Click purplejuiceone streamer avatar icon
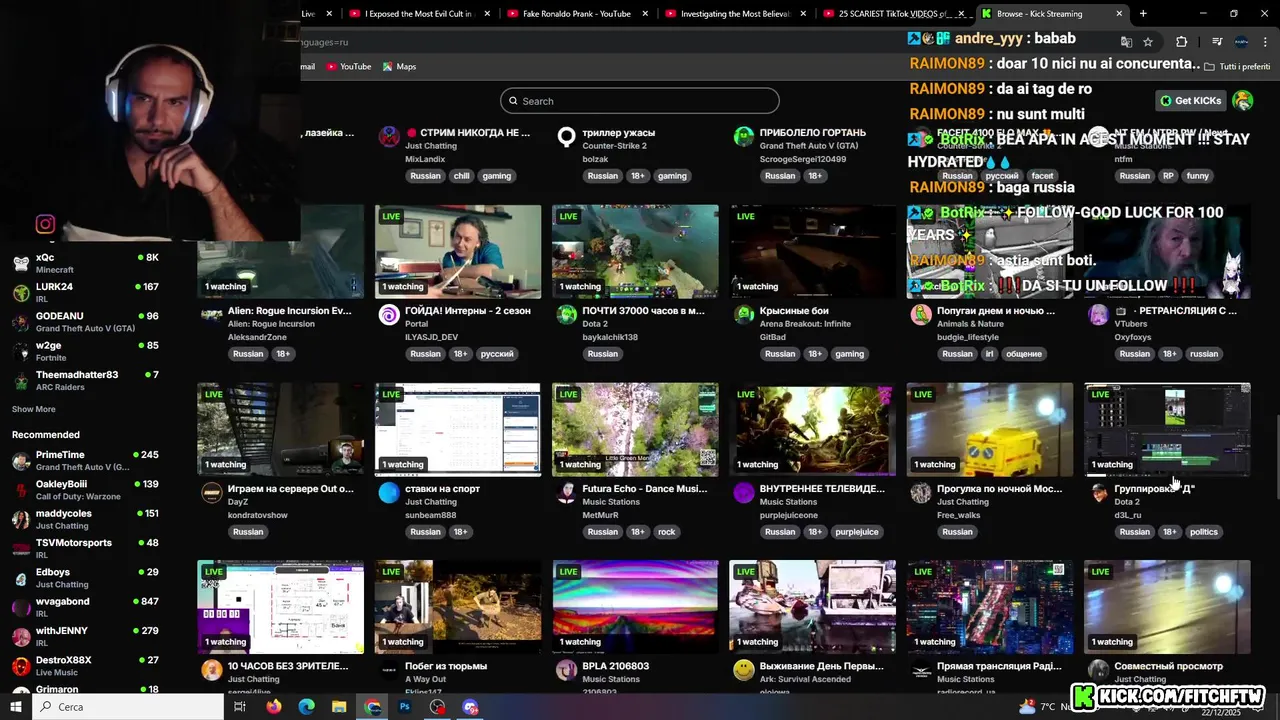1280x720 pixels. [743, 493]
